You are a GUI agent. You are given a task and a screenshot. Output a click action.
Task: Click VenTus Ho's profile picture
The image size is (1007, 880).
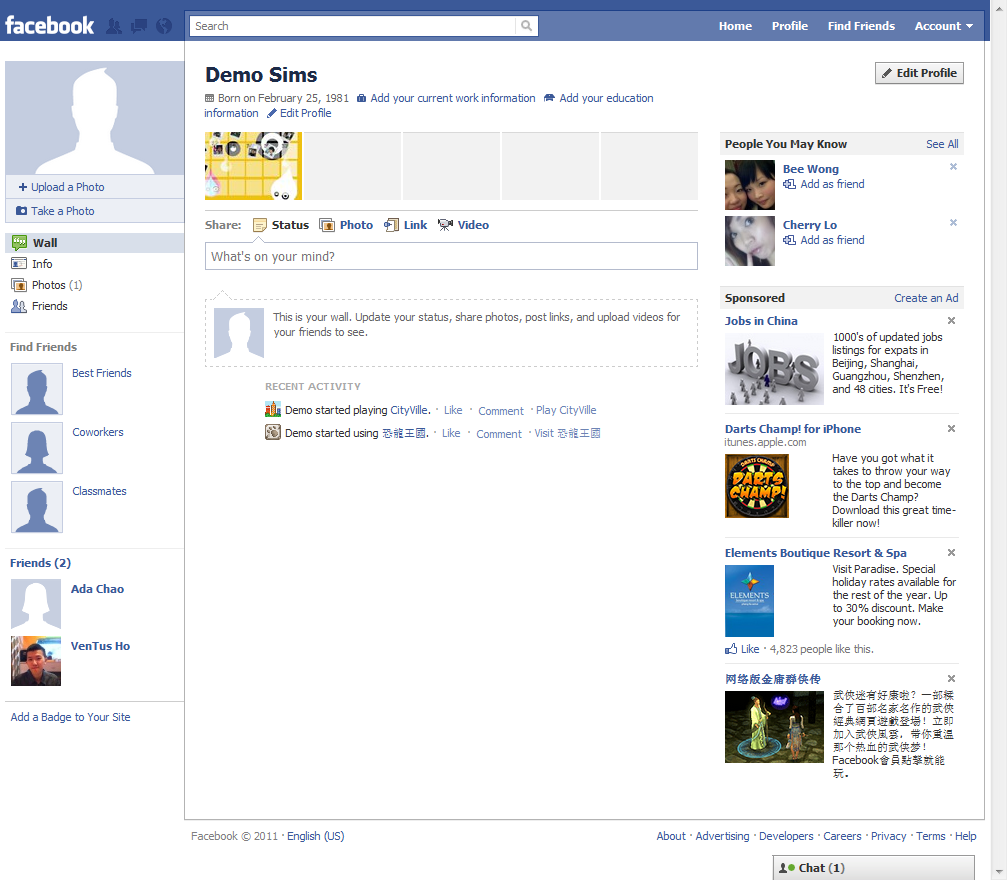[36, 661]
